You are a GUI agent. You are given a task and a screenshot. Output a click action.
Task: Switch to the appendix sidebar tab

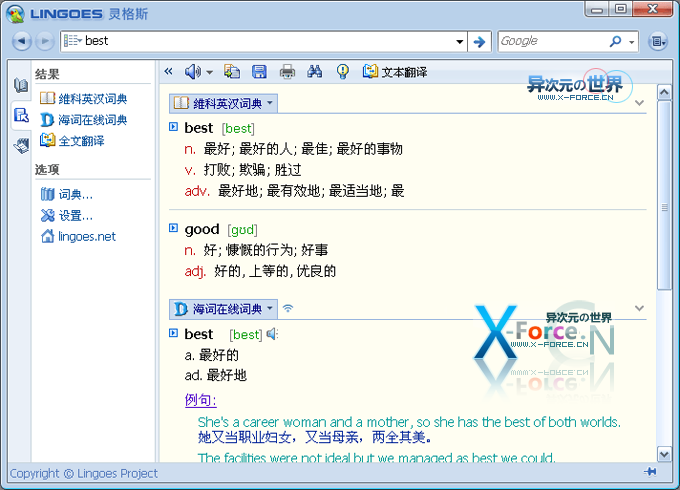[21, 145]
